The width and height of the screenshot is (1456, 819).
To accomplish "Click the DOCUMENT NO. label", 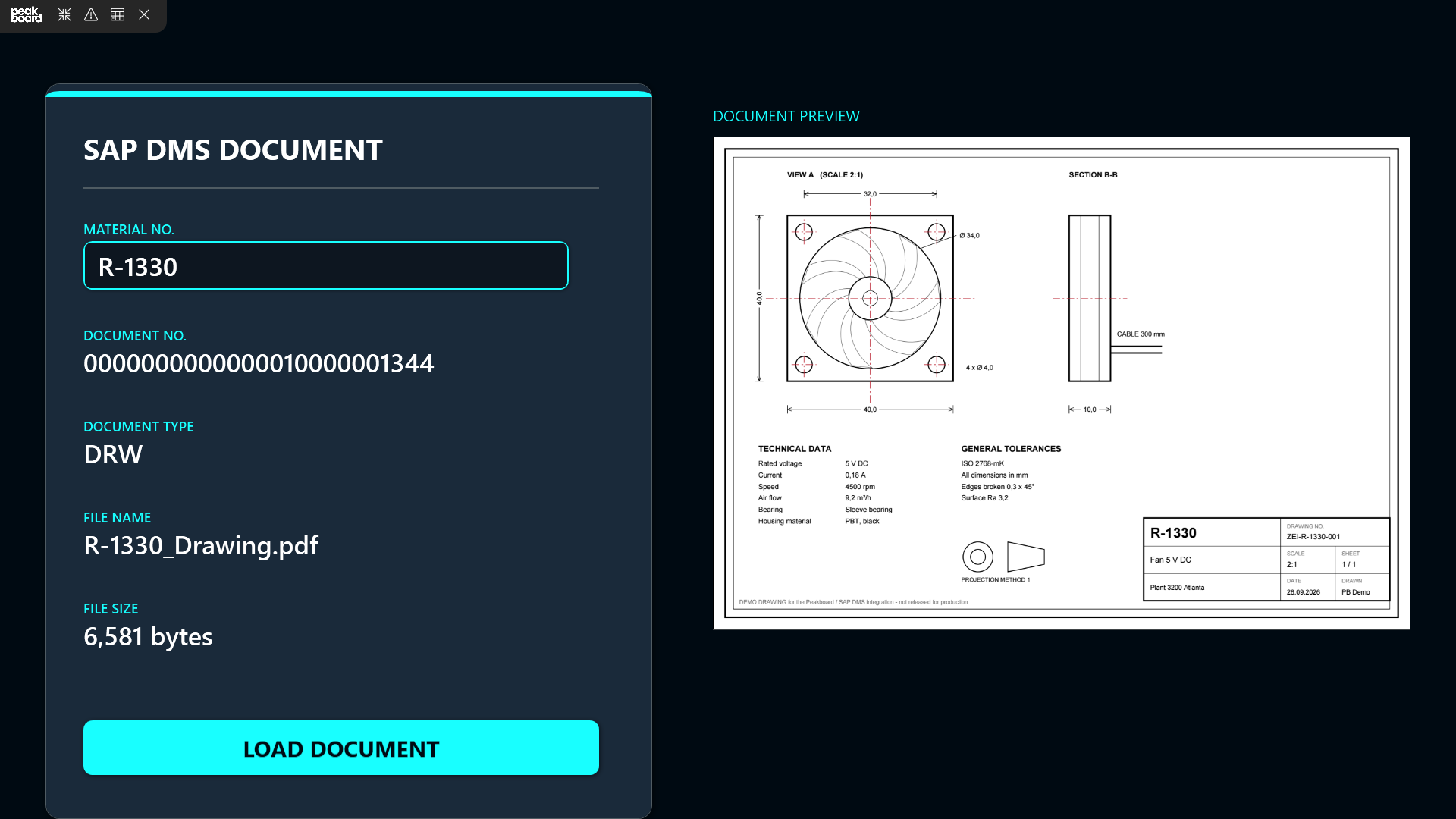I will (x=135, y=336).
